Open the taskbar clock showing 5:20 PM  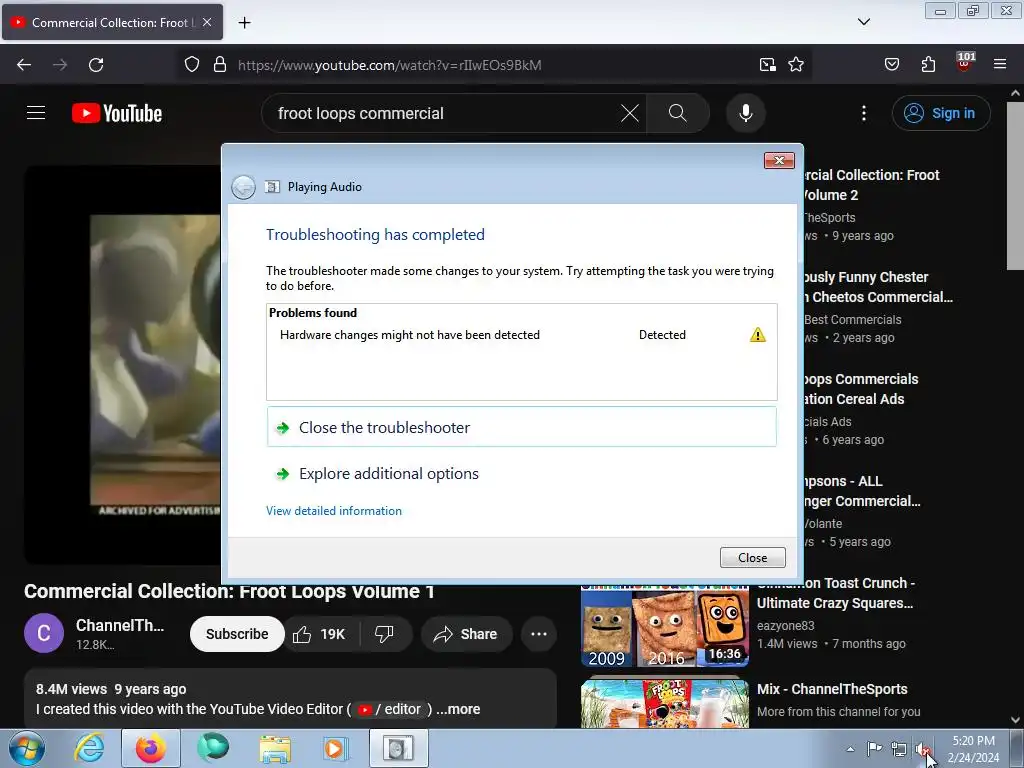973,749
